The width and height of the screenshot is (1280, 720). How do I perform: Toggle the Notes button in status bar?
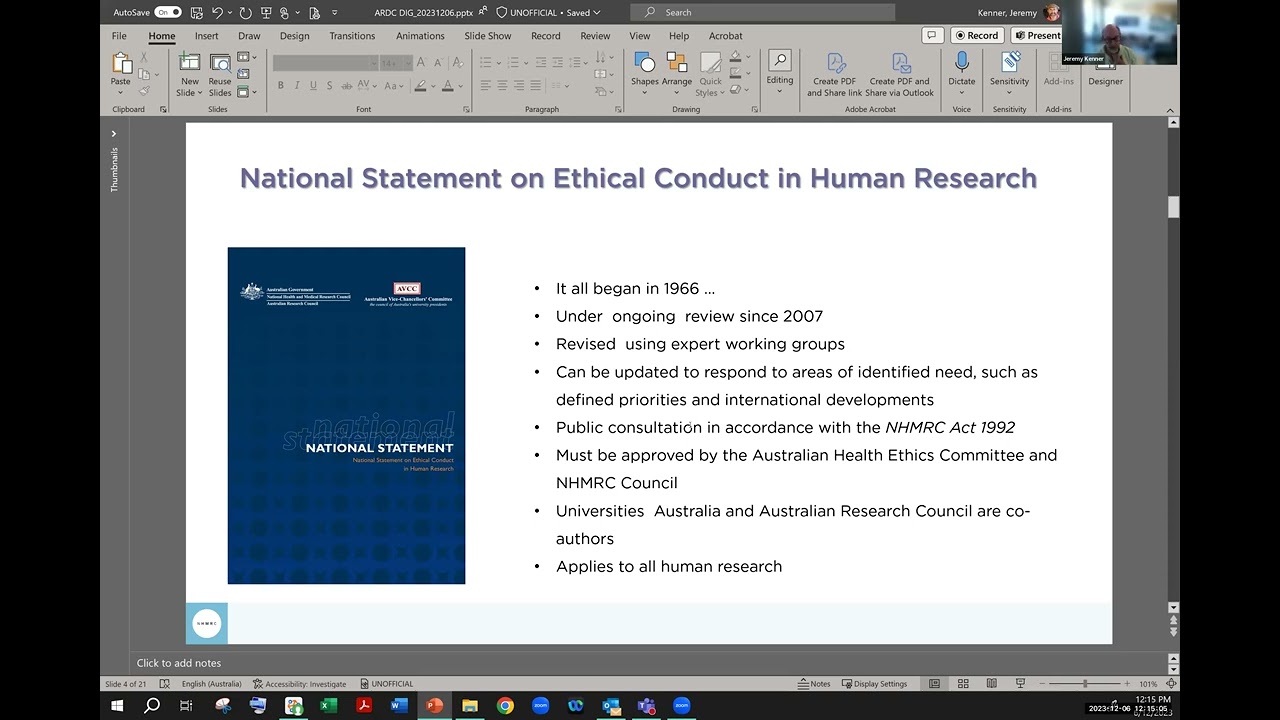click(x=814, y=684)
